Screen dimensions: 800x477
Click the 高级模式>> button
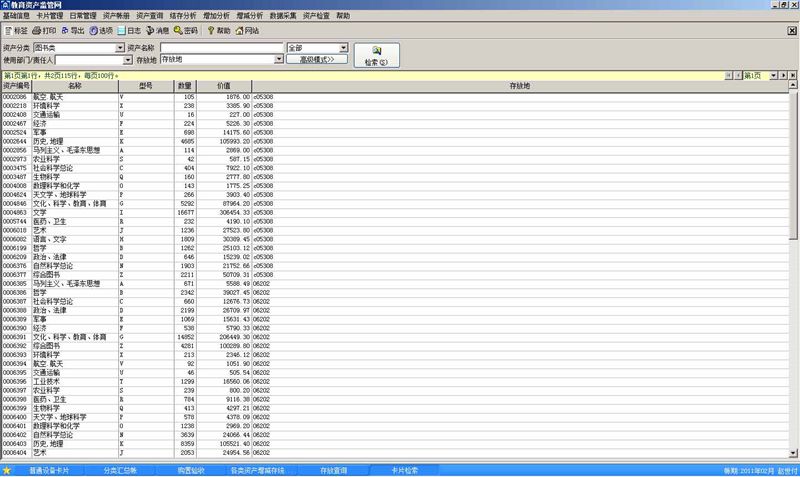317,60
